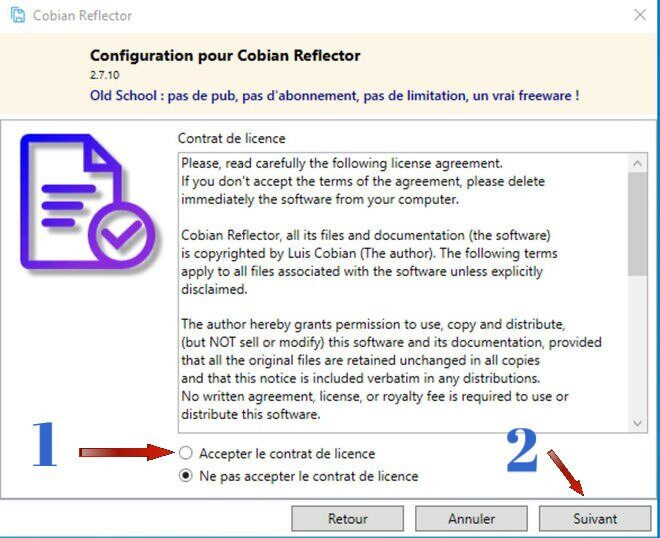Click the large purple license document icon

[87, 202]
